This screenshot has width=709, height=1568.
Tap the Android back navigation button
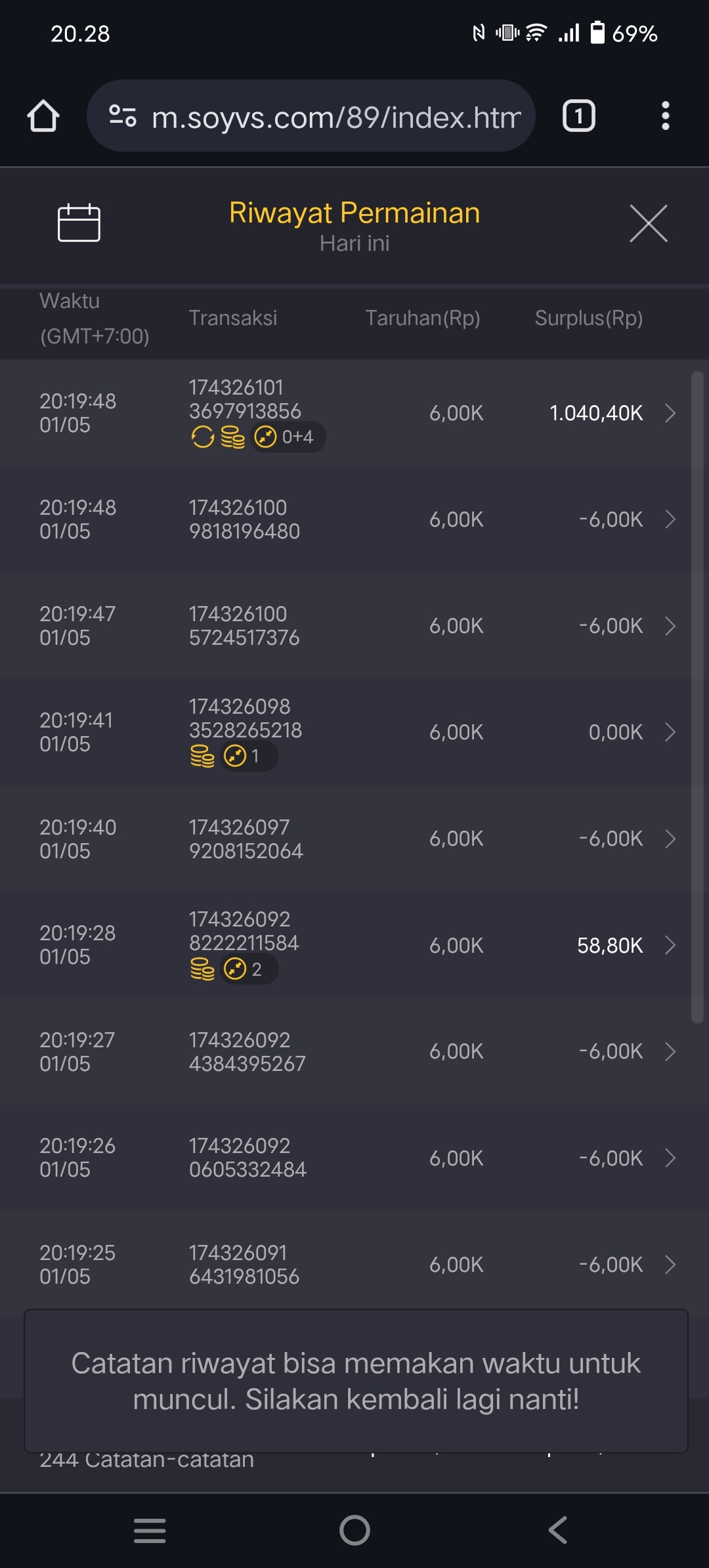click(557, 1530)
